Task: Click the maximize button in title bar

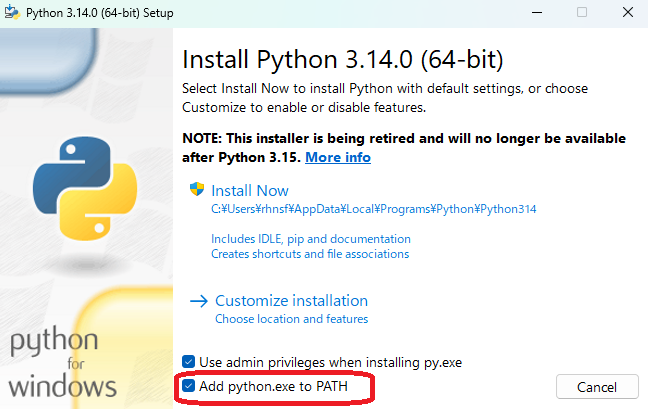Action: pyautogui.click(x=582, y=12)
